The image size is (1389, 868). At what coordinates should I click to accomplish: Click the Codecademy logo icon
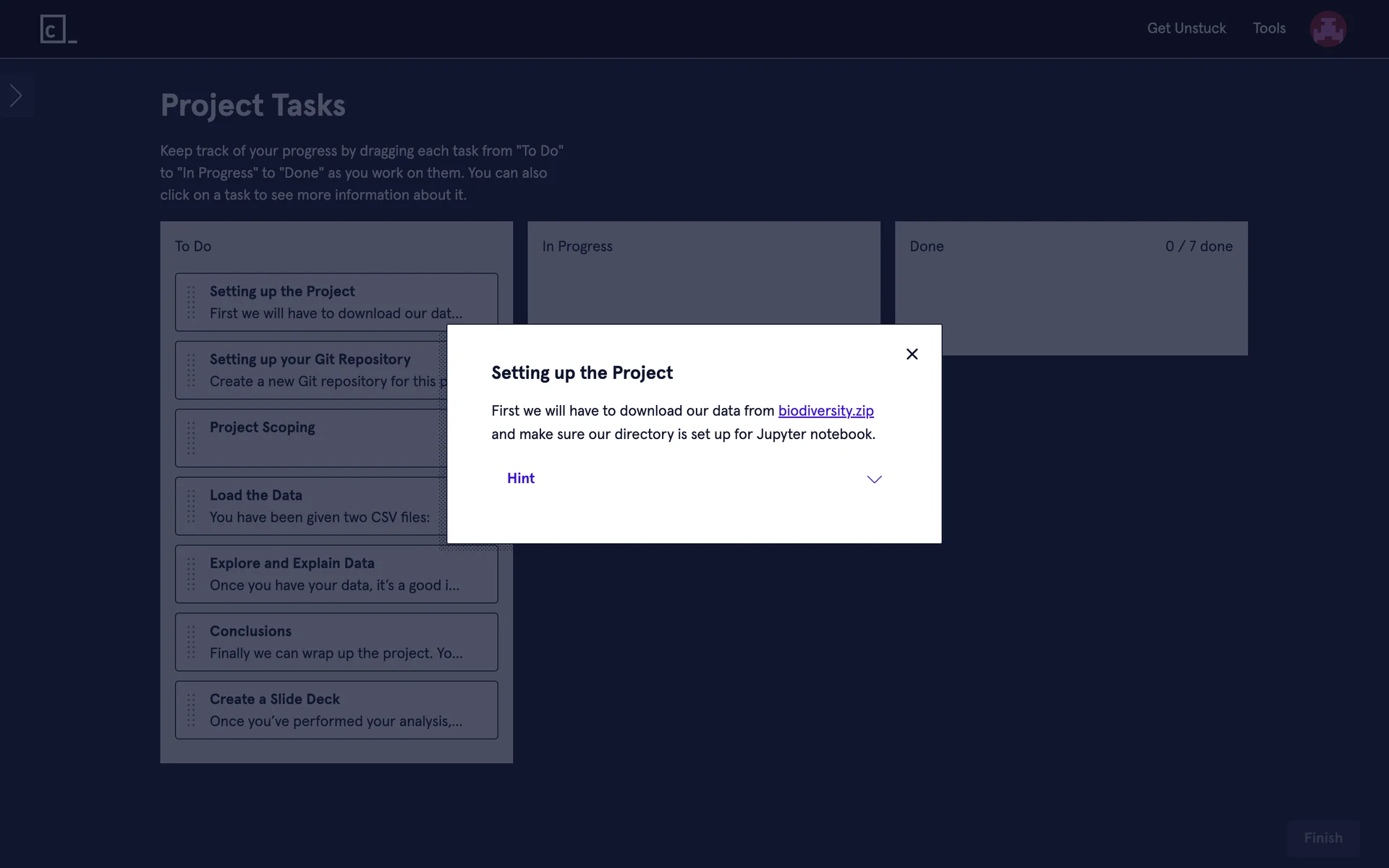(58, 29)
